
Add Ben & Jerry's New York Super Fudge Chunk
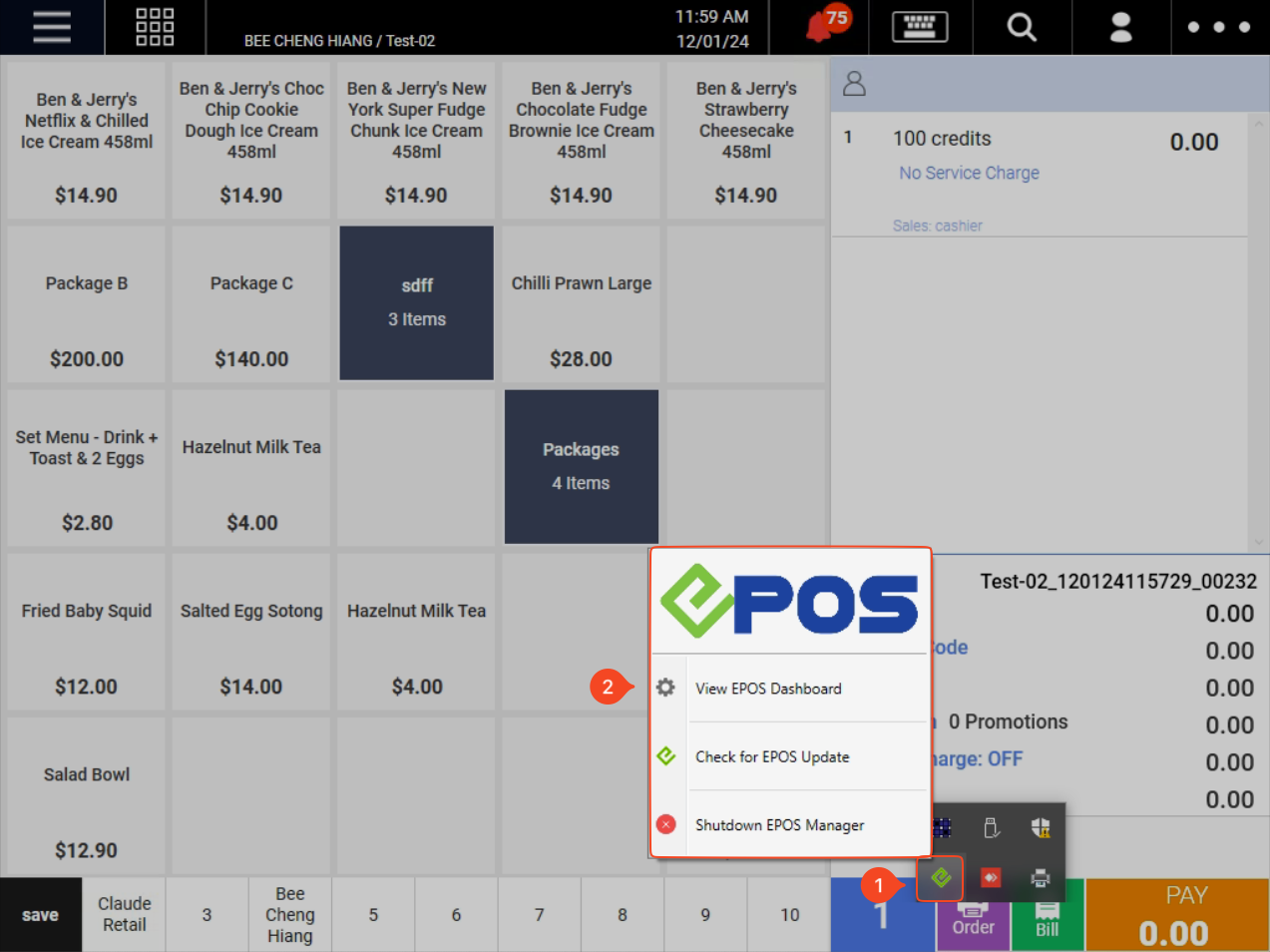pos(416,141)
